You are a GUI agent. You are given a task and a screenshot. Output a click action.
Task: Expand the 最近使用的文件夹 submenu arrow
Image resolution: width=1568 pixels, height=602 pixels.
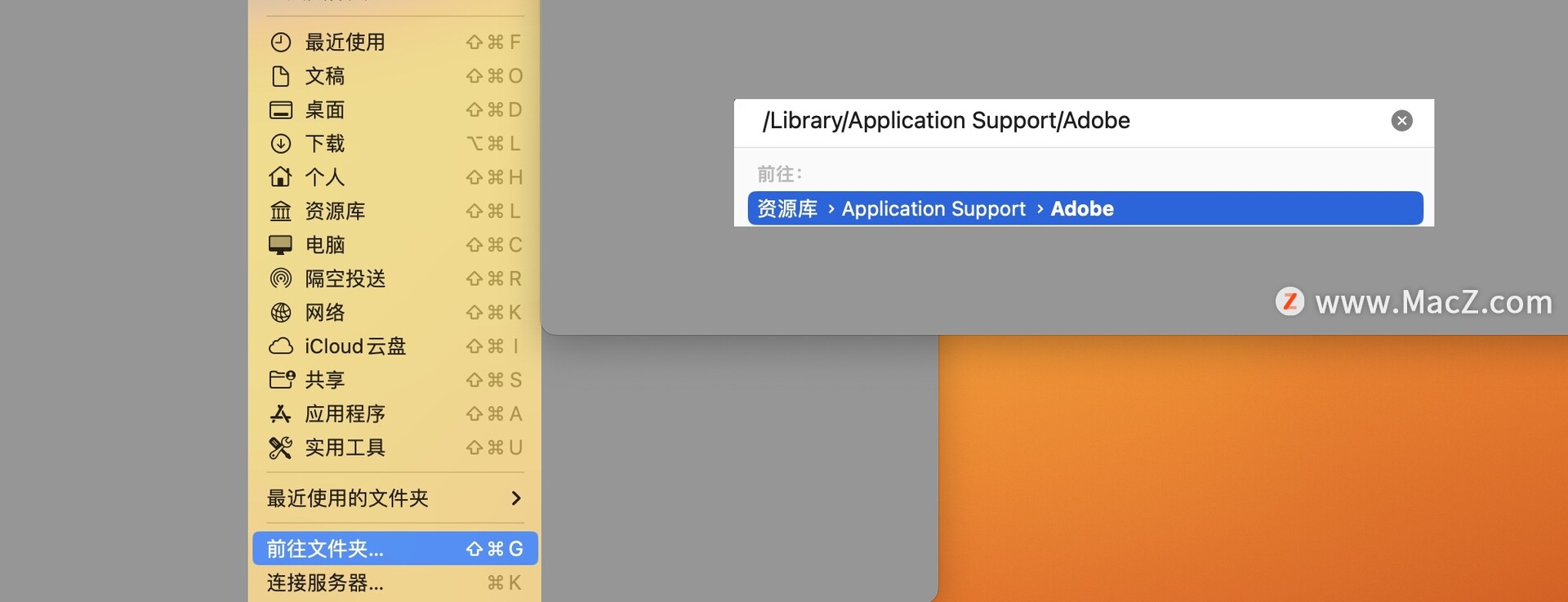515,498
